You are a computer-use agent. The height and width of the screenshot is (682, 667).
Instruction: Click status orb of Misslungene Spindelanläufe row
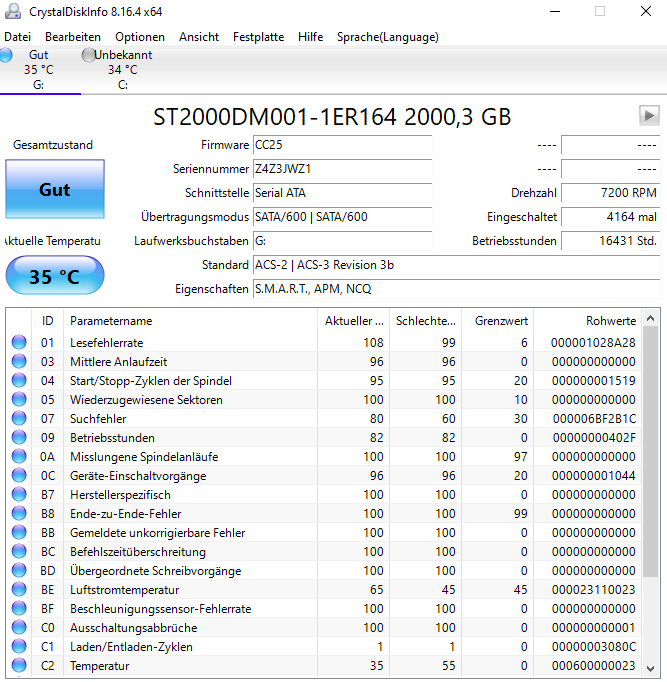point(19,456)
